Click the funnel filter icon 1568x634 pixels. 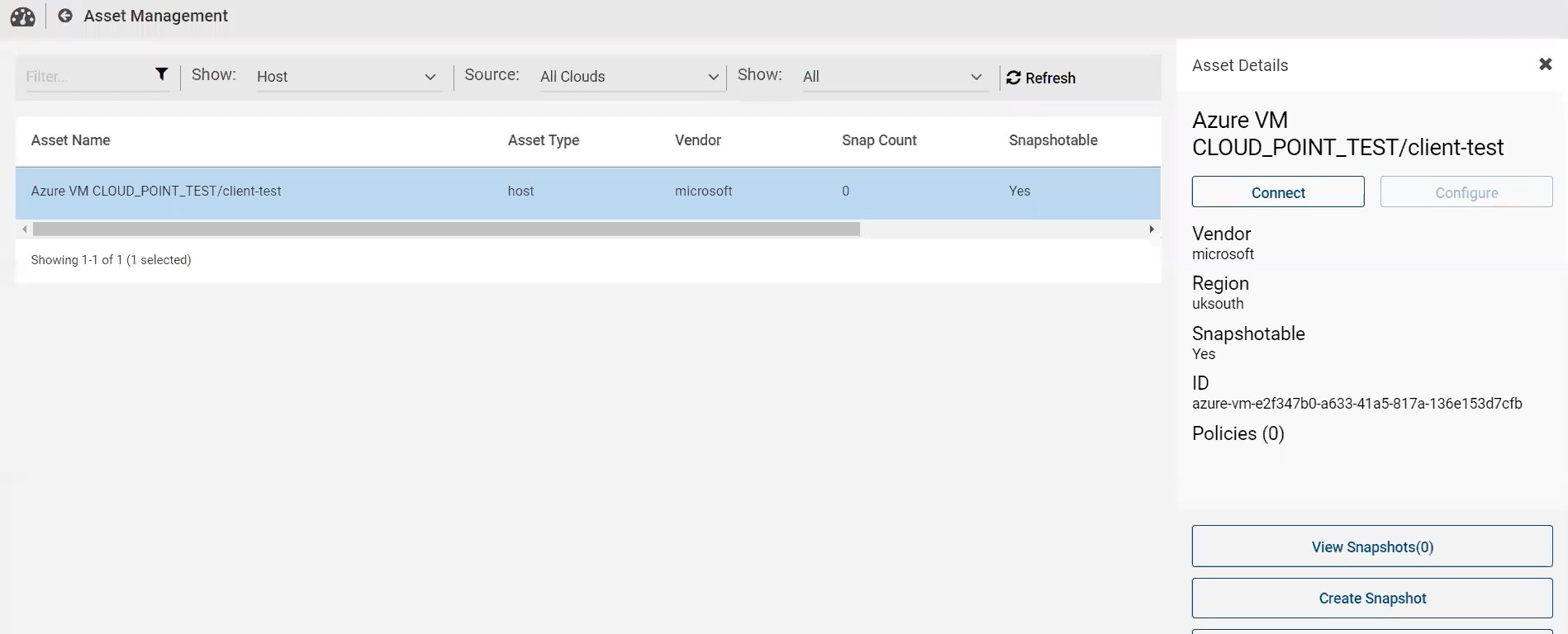tap(162, 74)
